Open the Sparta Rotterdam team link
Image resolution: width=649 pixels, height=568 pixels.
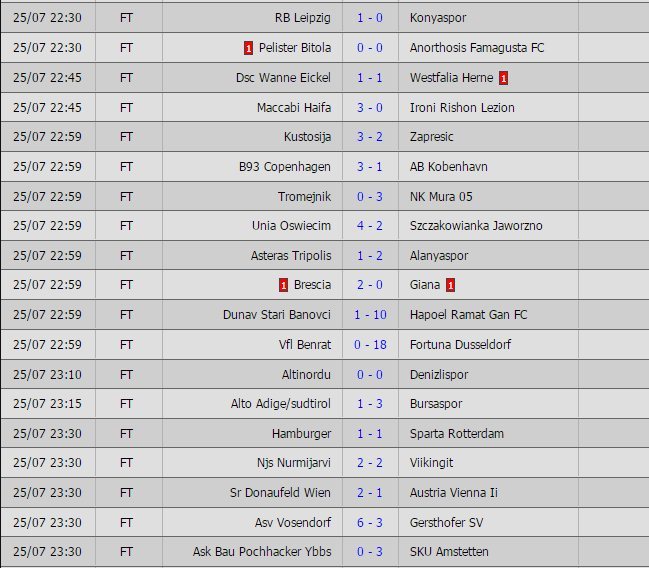point(457,433)
